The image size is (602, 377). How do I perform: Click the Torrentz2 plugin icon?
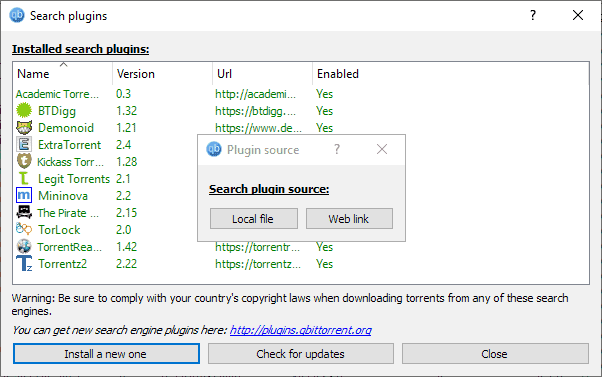(x=24, y=263)
